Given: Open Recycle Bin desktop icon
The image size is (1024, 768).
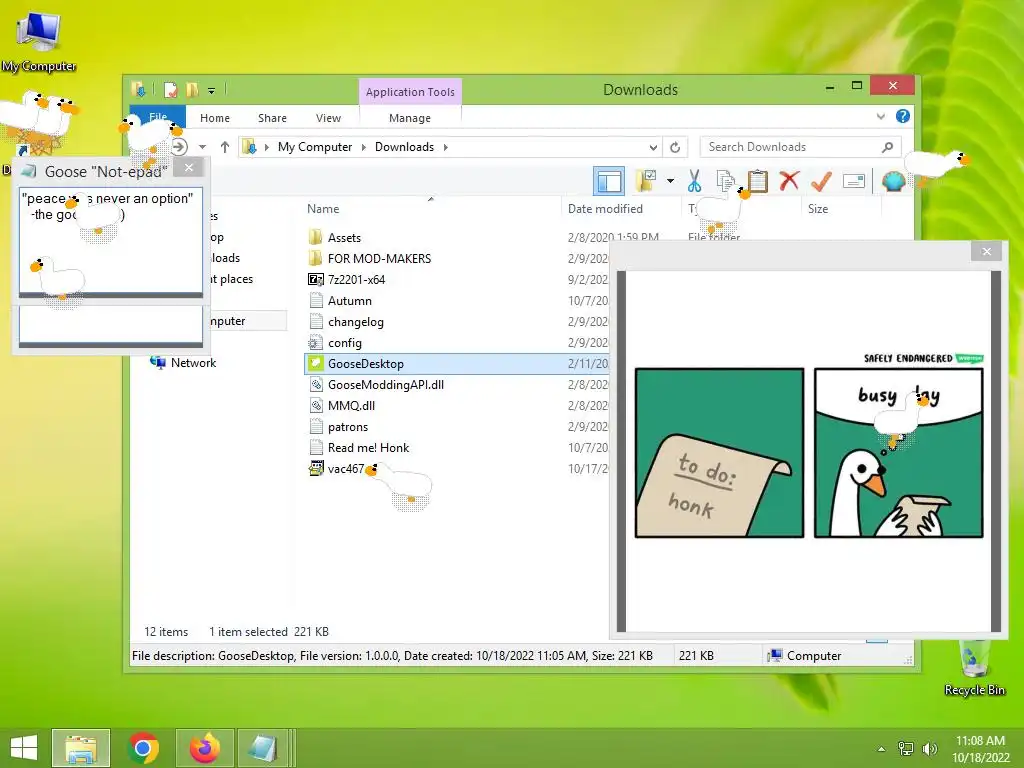Looking at the screenshot, I should tap(974, 667).
